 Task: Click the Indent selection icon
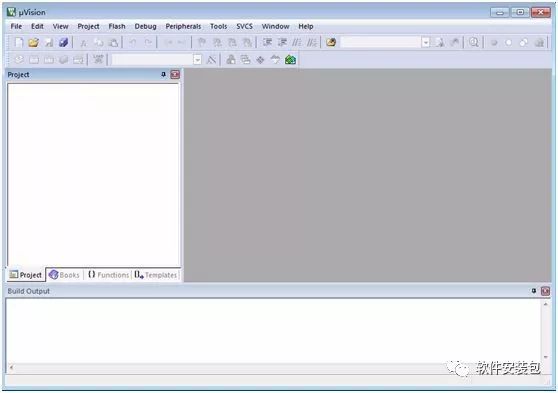pyautogui.click(x=267, y=42)
